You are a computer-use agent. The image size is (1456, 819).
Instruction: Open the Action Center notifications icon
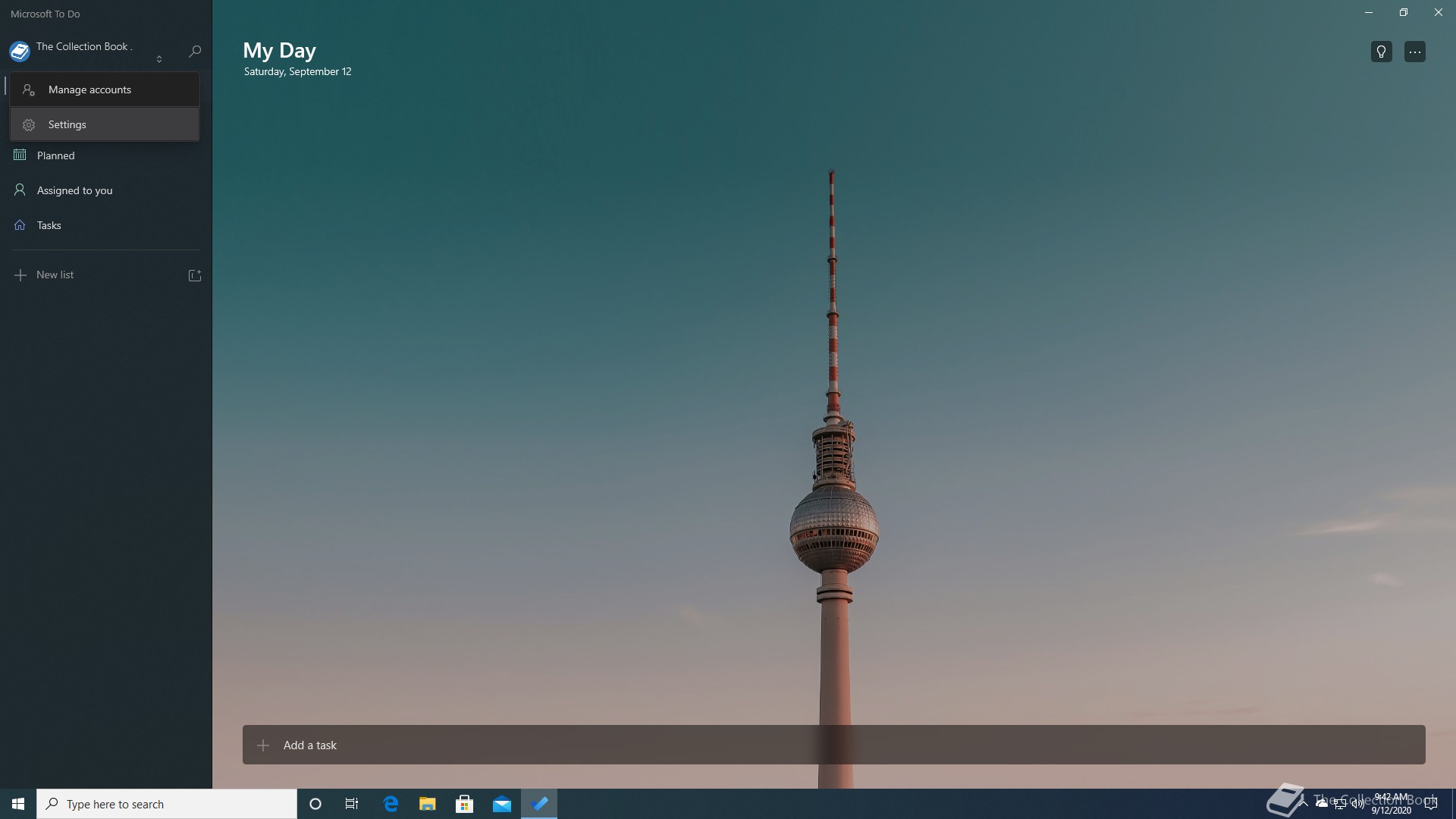pyautogui.click(x=1431, y=804)
